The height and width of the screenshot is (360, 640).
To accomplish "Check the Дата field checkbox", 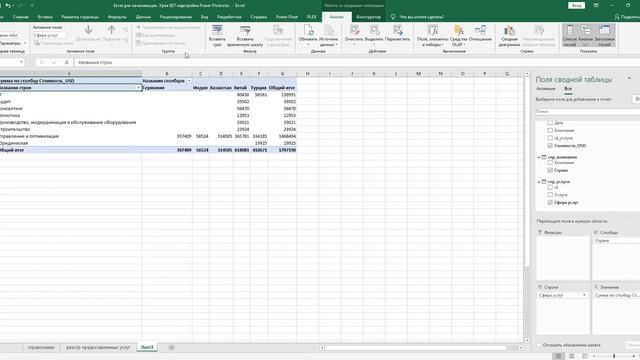I will 550,122.
